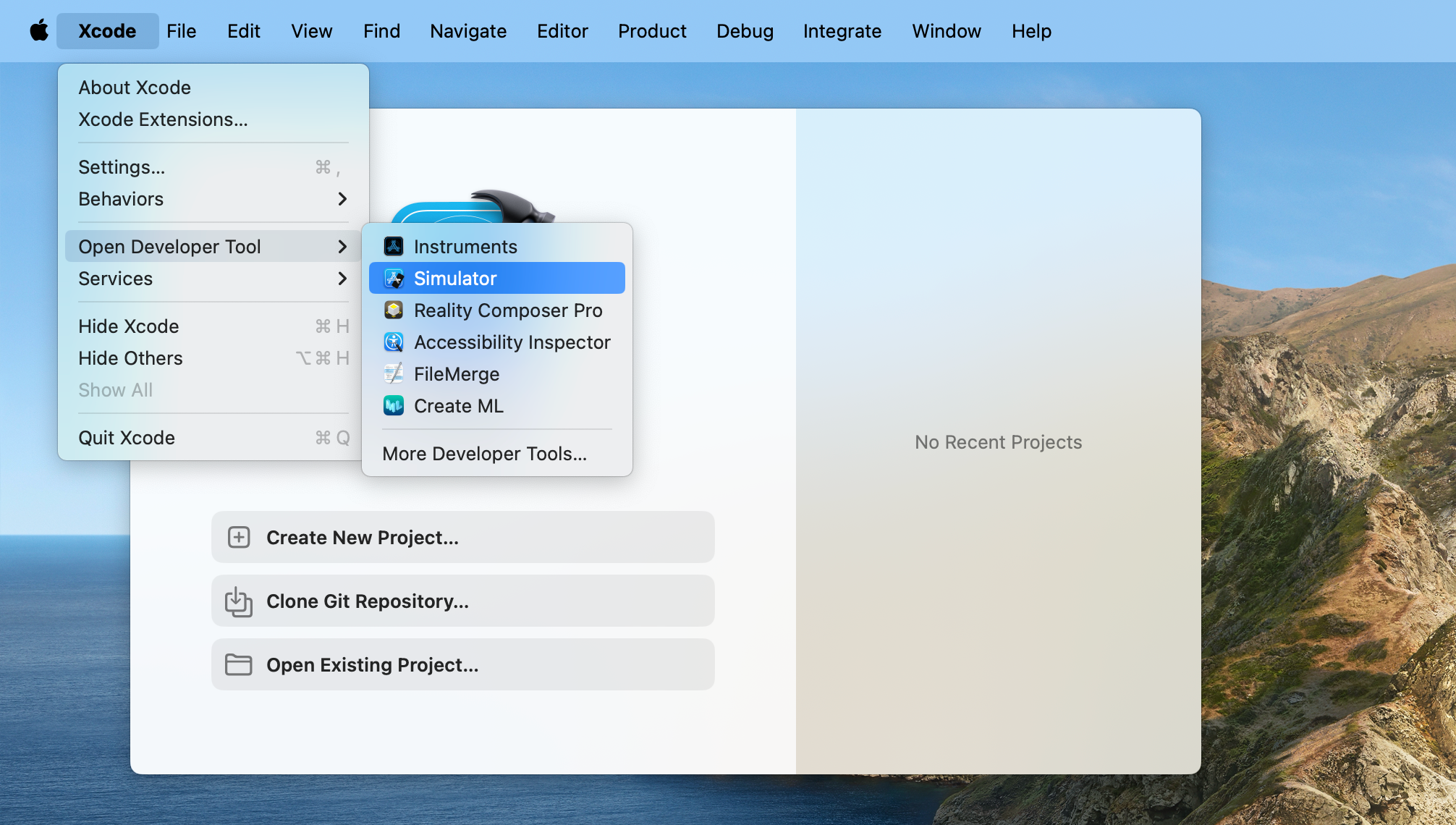Launch Simulator from the submenu
The height and width of the screenshot is (825, 1456).
point(497,279)
